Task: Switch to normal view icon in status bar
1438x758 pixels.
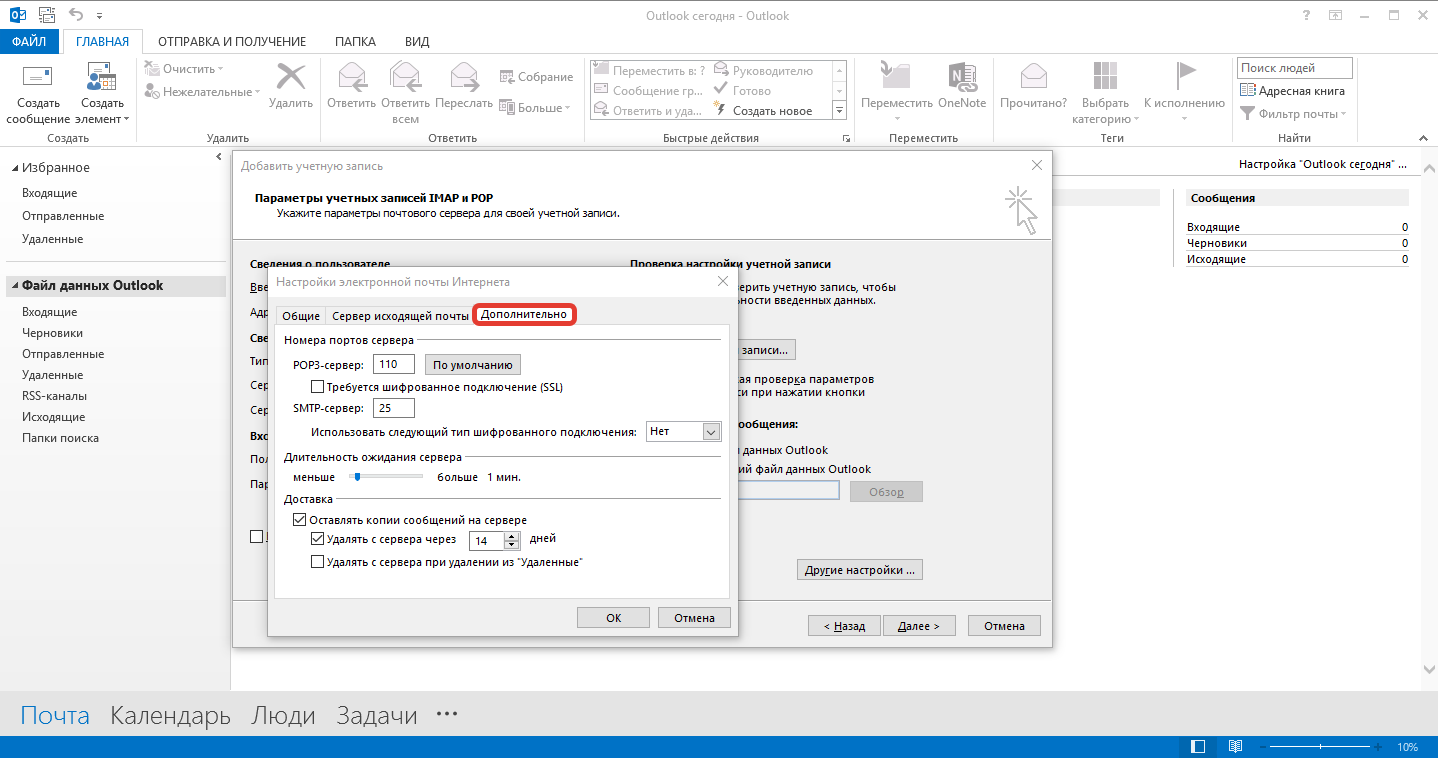Action: tap(1198, 747)
